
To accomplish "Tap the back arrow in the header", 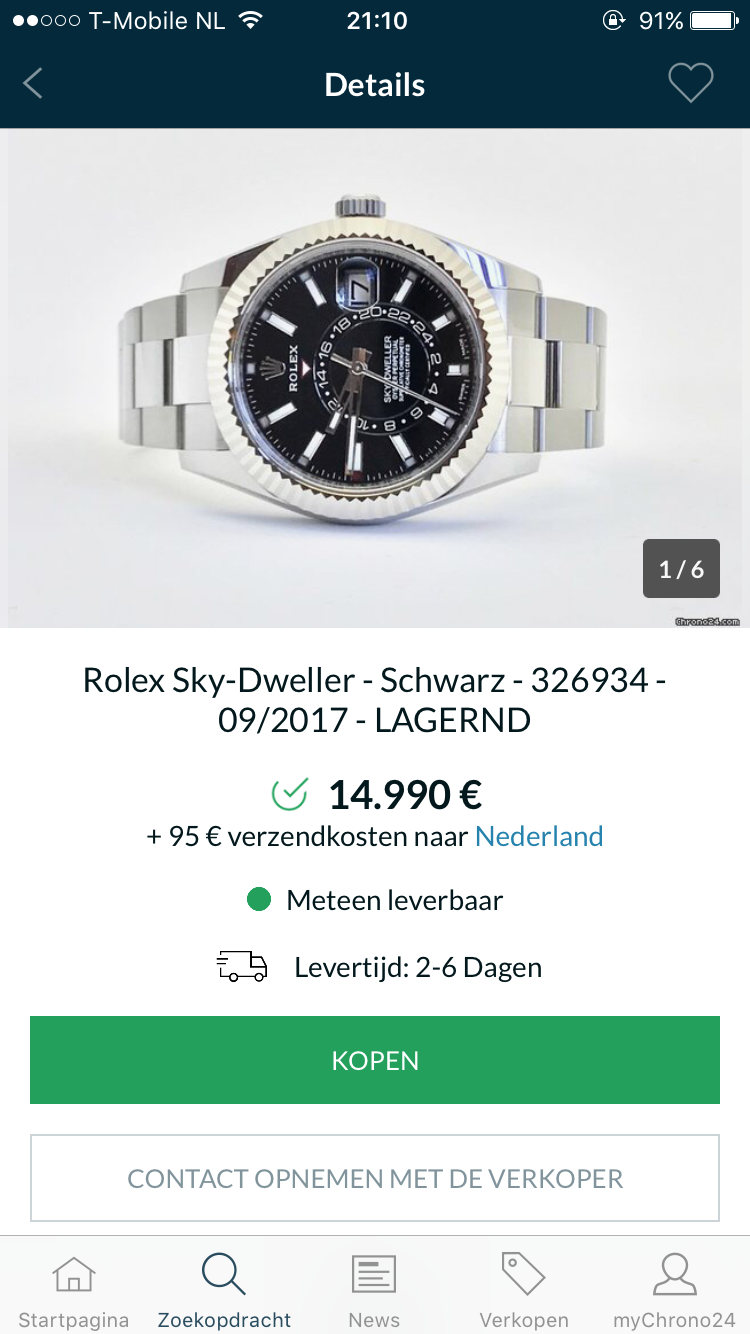I will pos(33,84).
